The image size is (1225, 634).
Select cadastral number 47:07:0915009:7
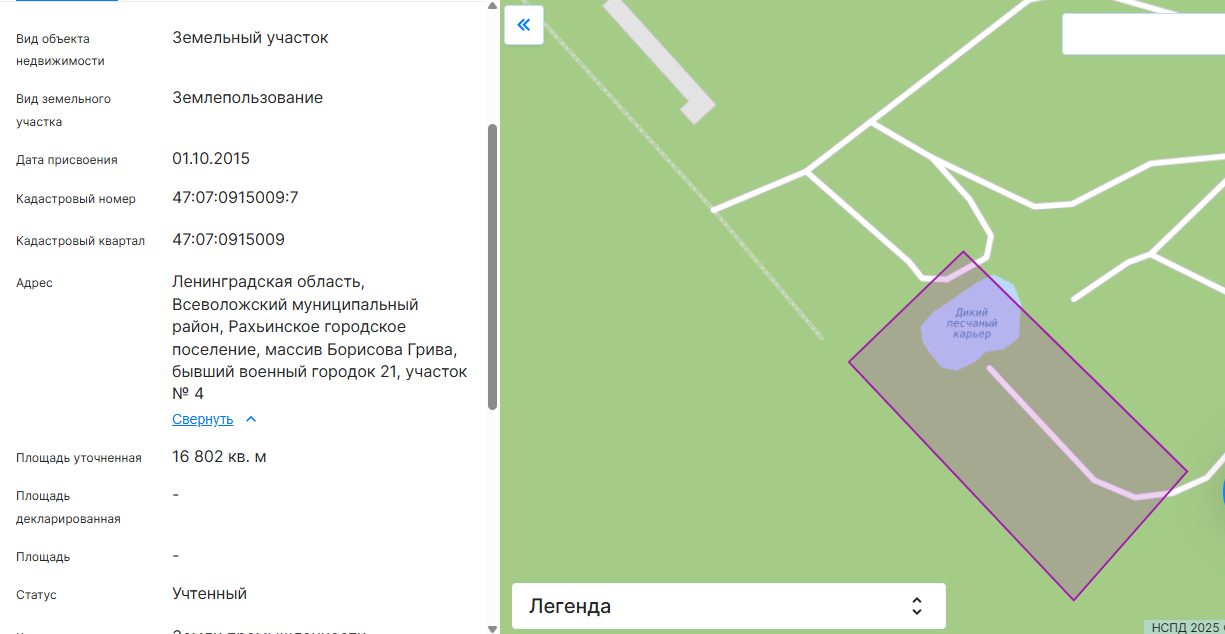pyautogui.click(x=235, y=198)
